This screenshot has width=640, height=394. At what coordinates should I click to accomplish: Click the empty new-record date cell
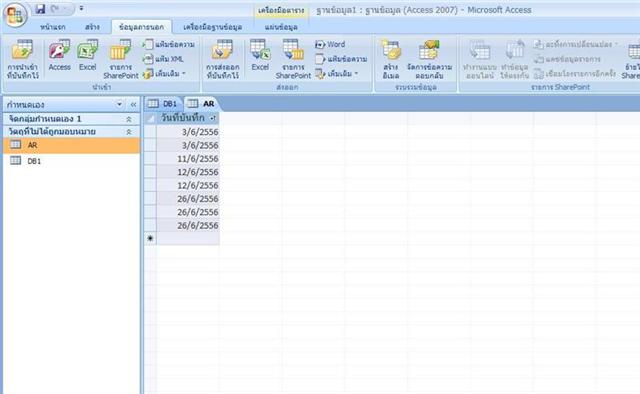(x=188, y=238)
